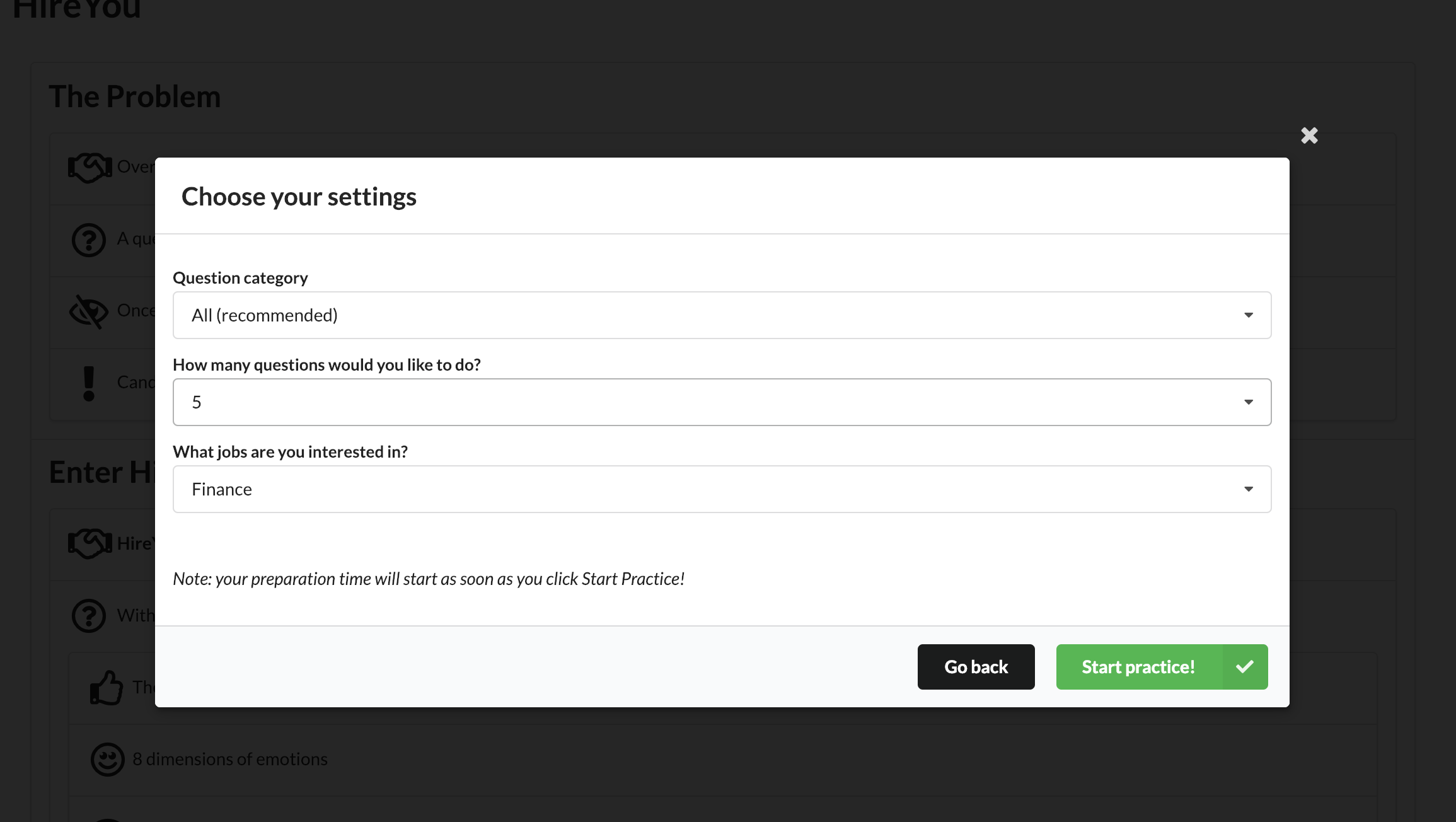Close the settings modal with X icon
This screenshot has height=822, width=1456.
(x=1309, y=136)
